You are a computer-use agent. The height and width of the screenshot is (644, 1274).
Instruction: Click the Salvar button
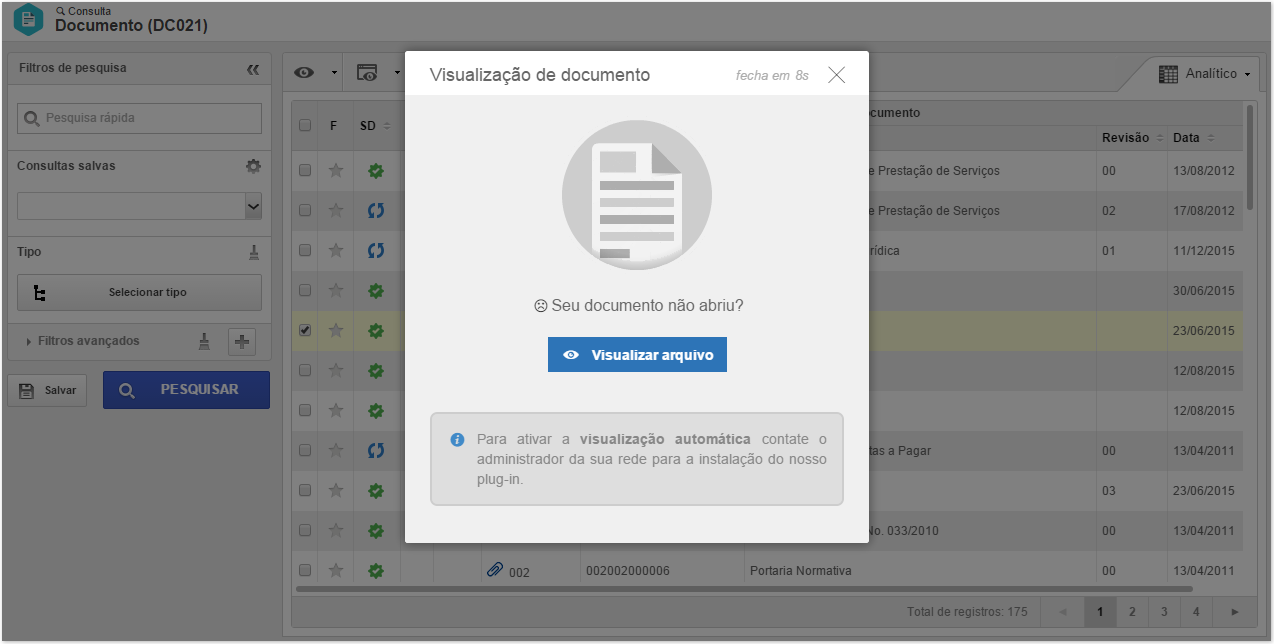click(47, 390)
